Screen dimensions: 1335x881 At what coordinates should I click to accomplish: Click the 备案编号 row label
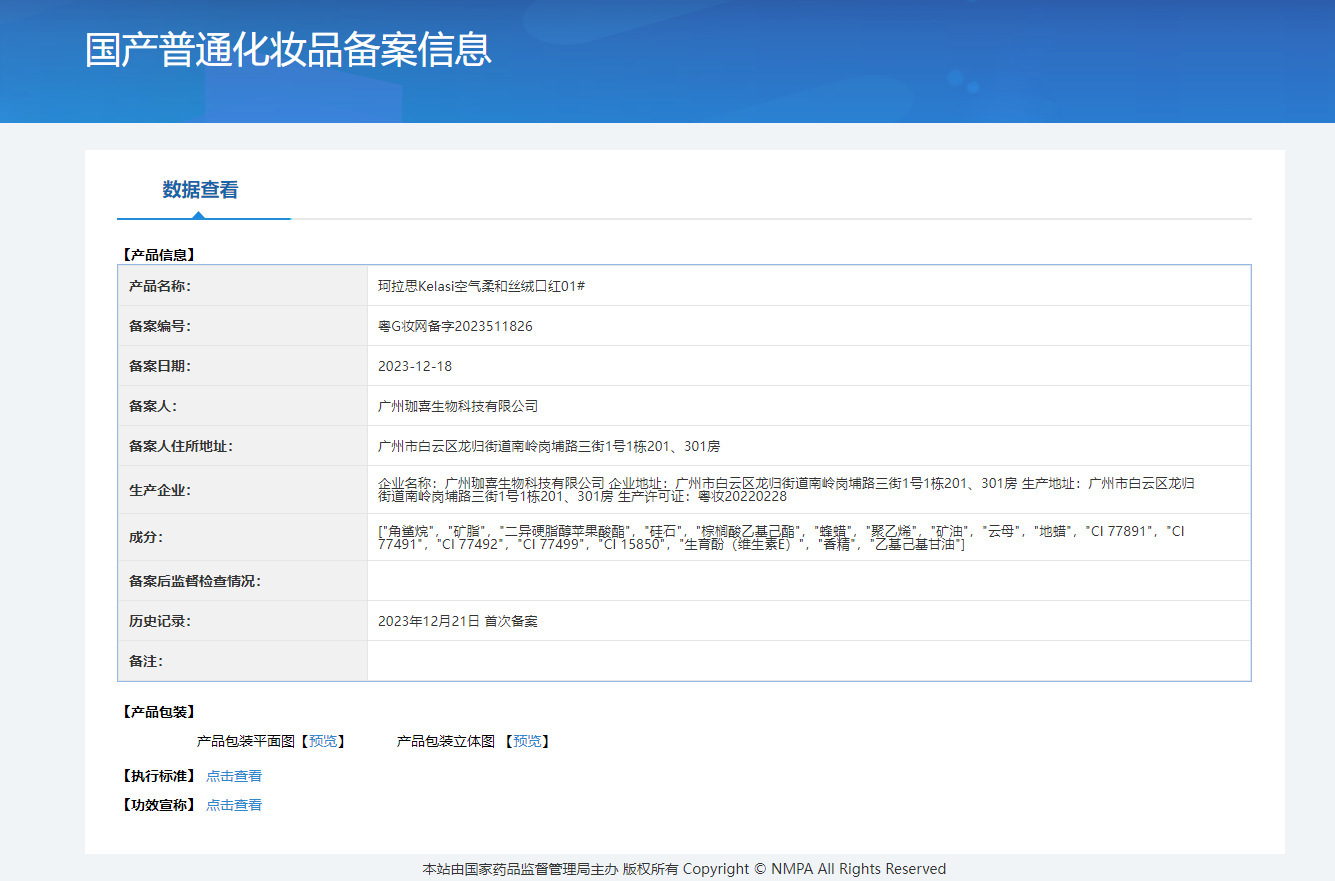click(160, 326)
